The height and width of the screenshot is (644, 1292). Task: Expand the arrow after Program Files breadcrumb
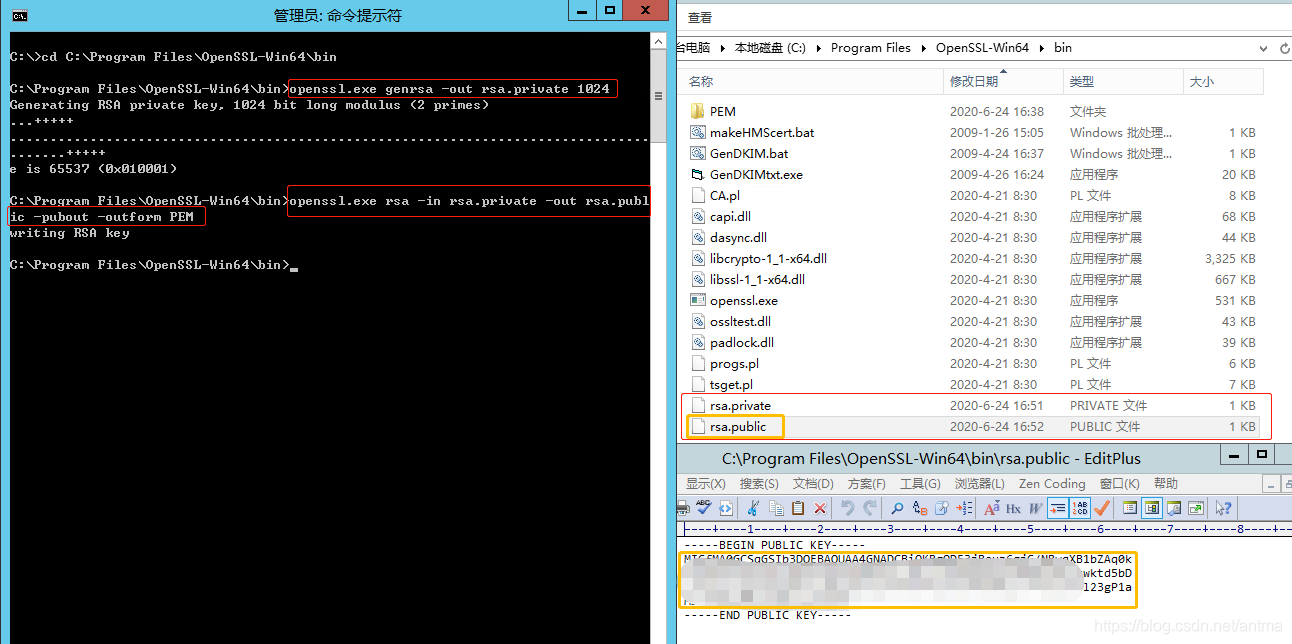click(x=923, y=48)
